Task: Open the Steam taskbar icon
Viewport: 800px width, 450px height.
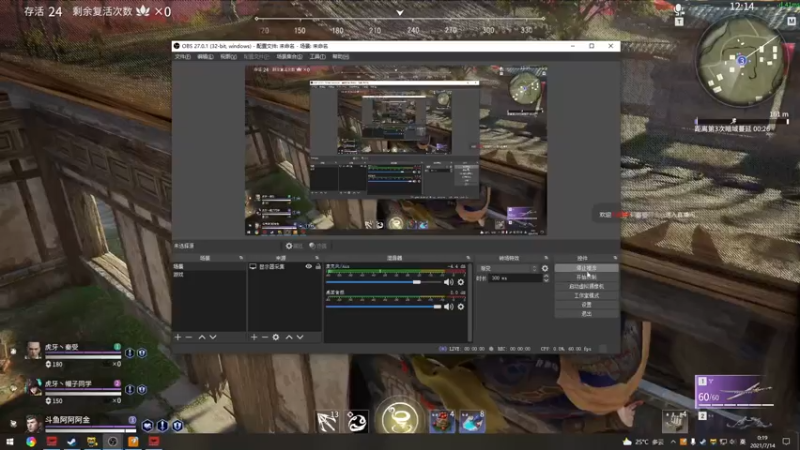Action: (71, 442)
